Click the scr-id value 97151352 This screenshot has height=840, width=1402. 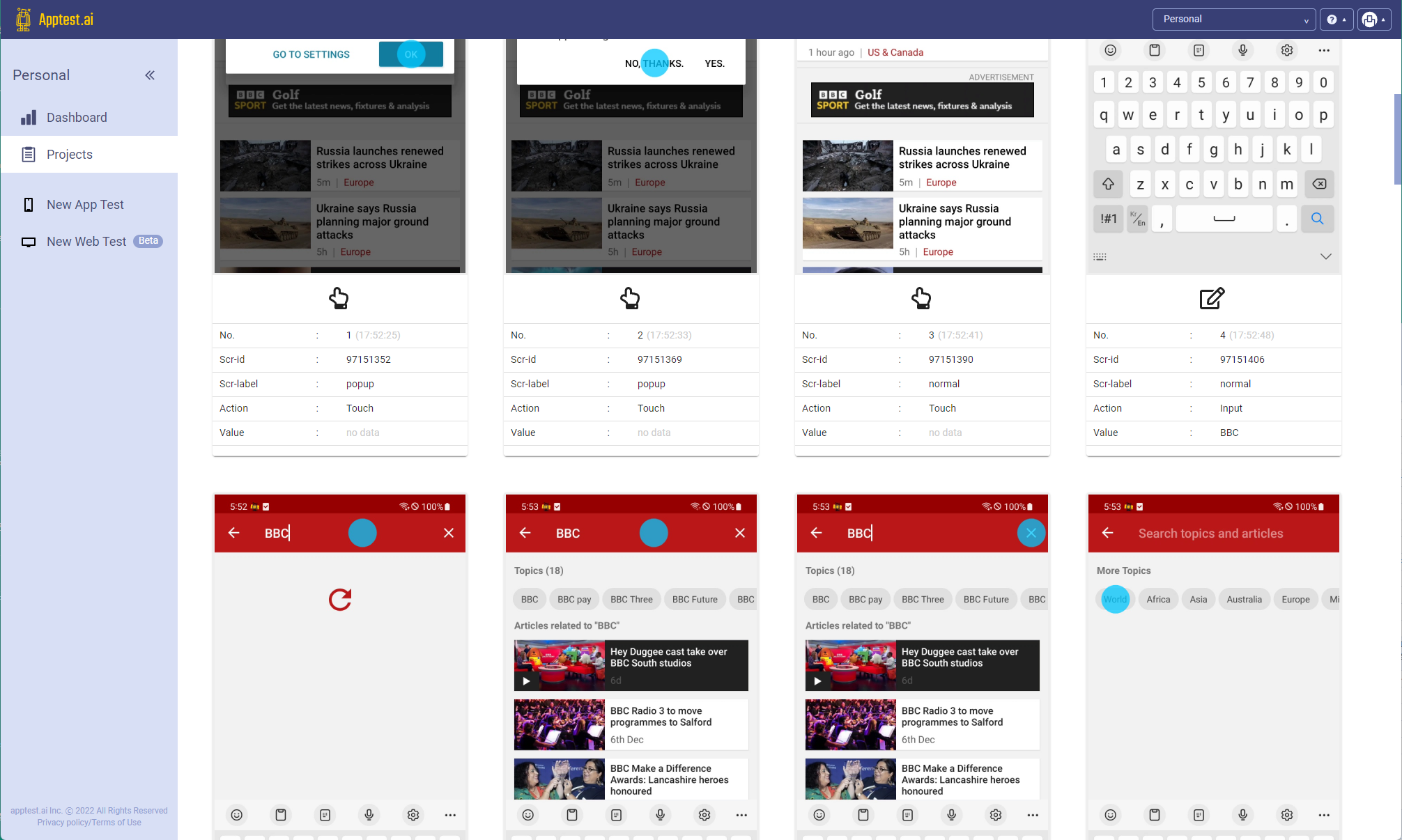click(x=369, y=359)
